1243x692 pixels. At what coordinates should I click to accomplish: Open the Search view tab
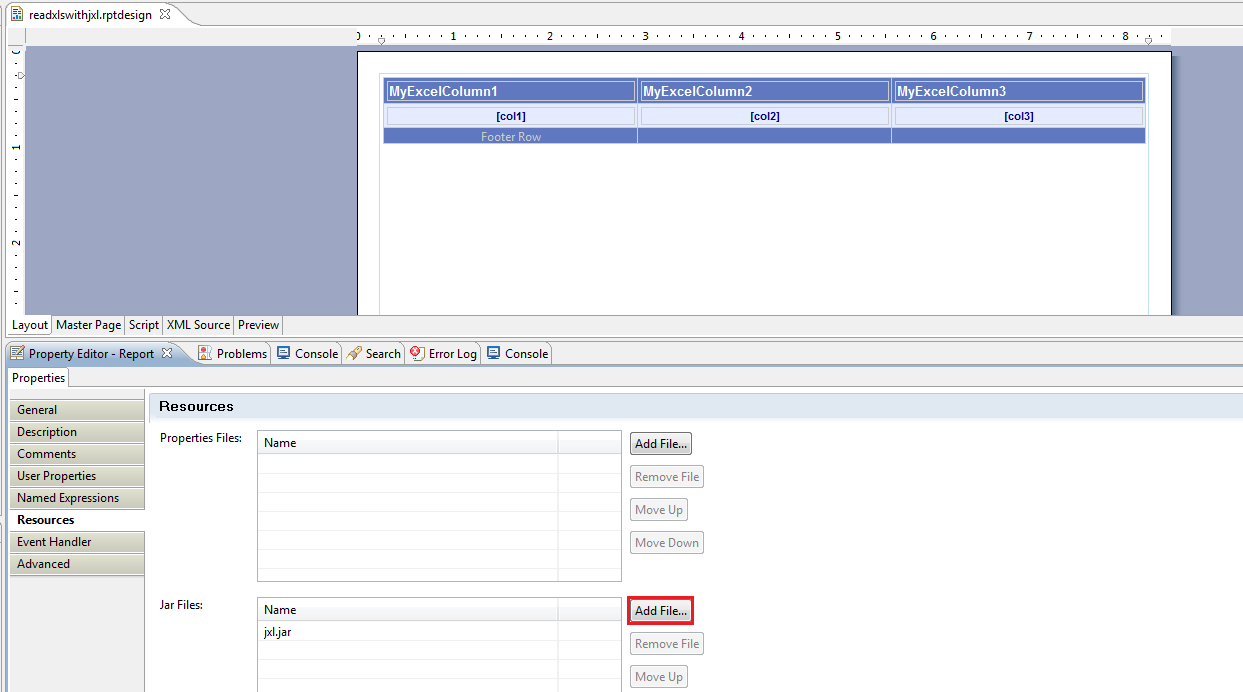[374, 353]
